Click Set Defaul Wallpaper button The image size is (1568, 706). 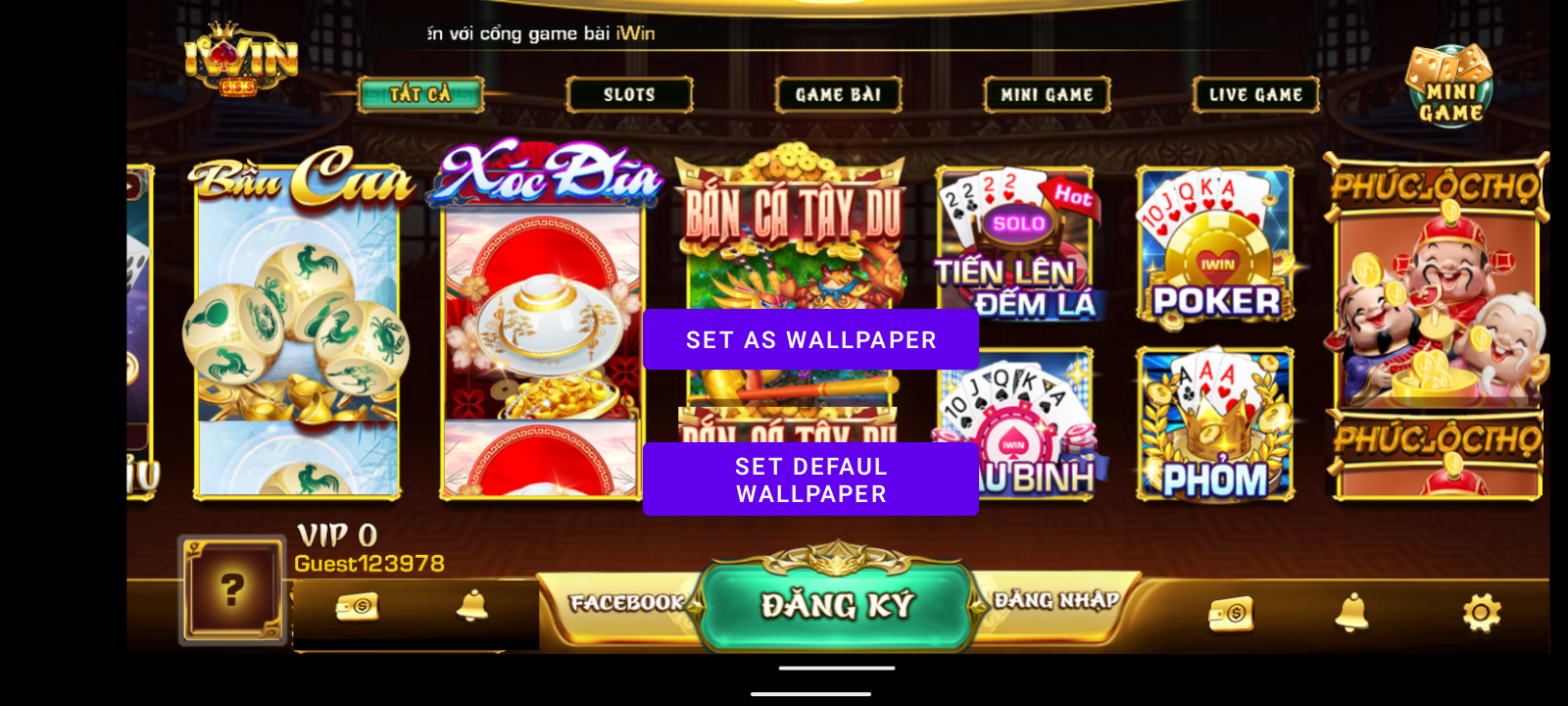click(x=810, y=479)
